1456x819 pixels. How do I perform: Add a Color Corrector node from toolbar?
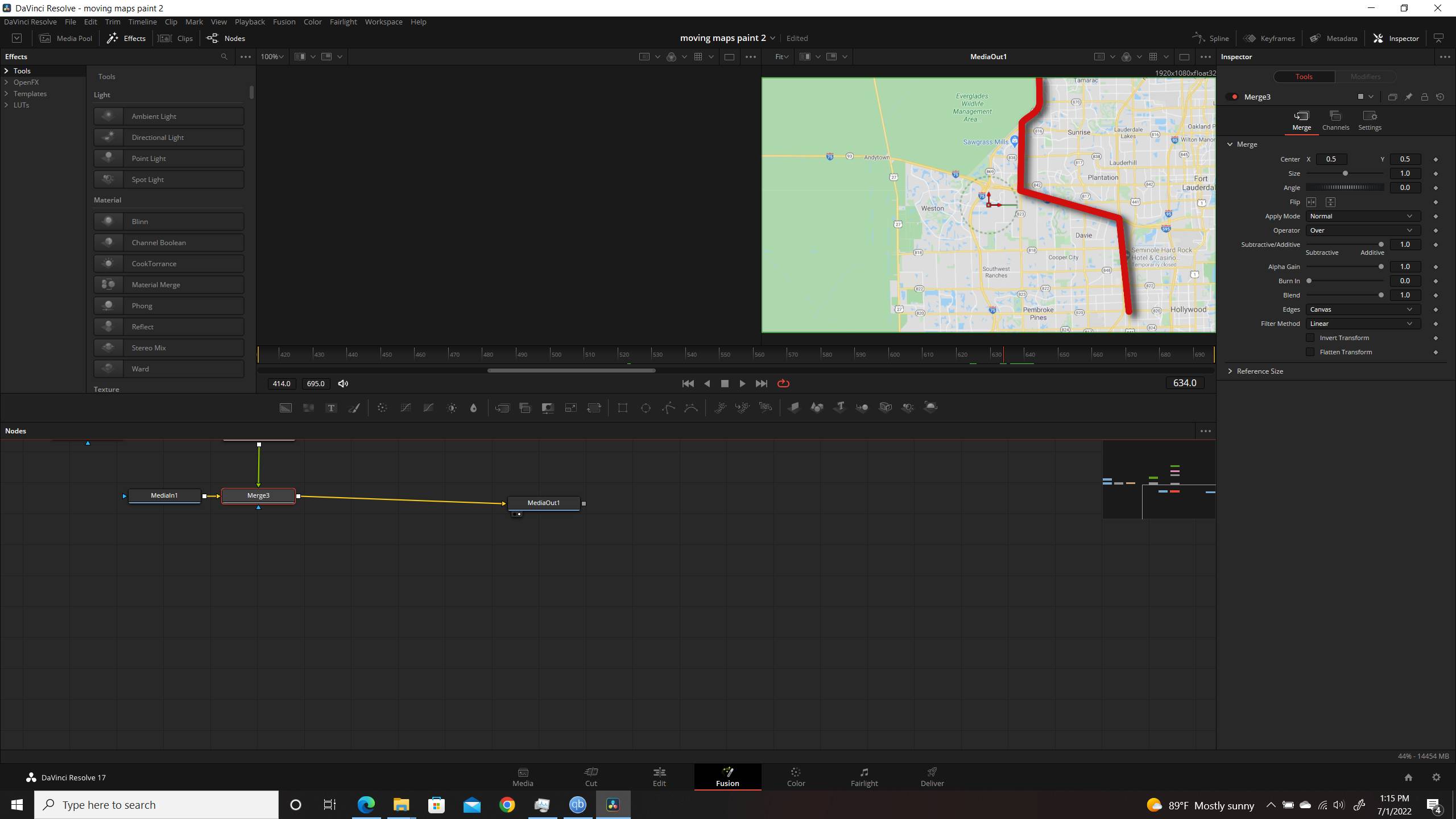[382, 407]
